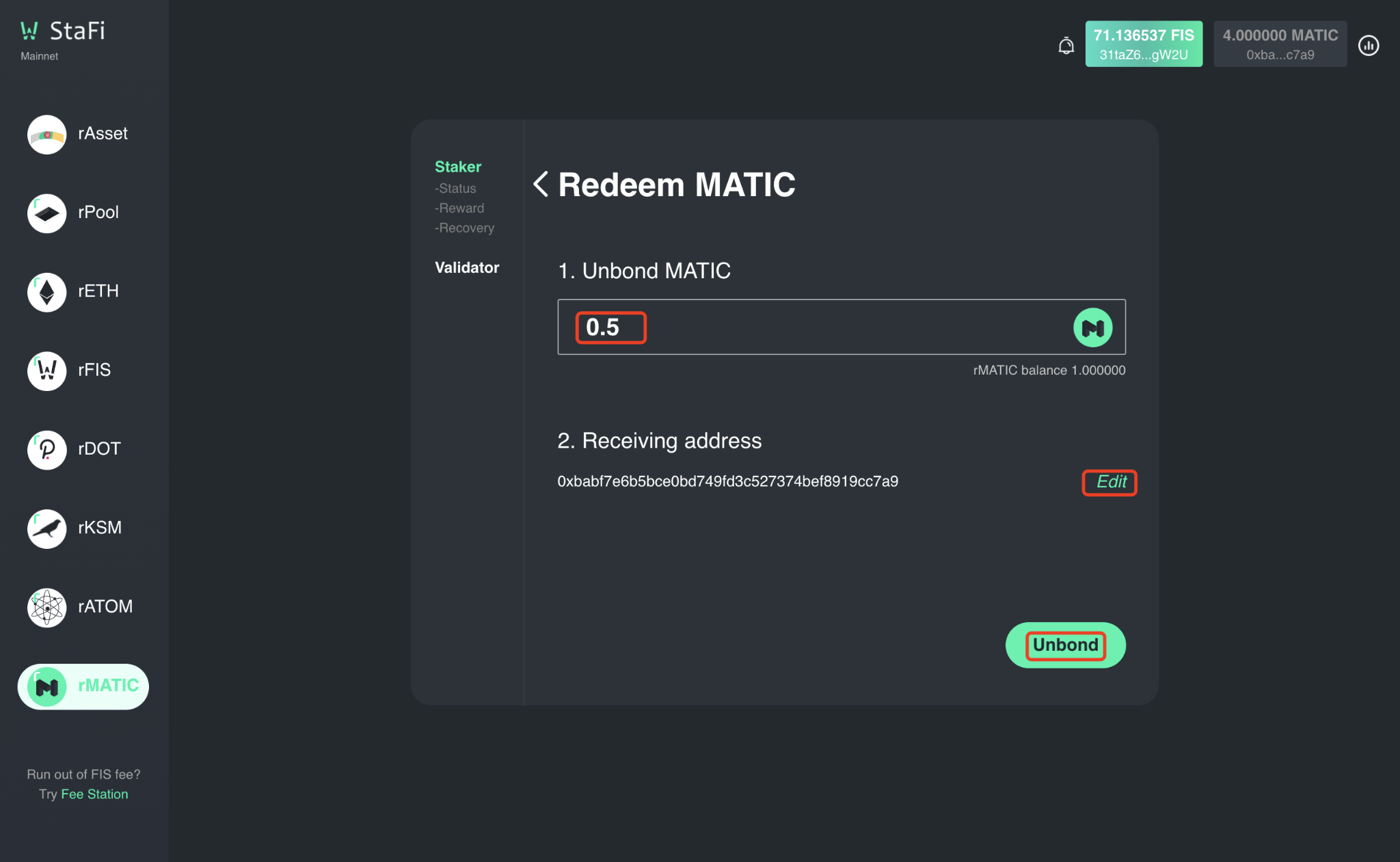Open the MATIC account wallet box

pyautogui.click(x=1279, y=44)
